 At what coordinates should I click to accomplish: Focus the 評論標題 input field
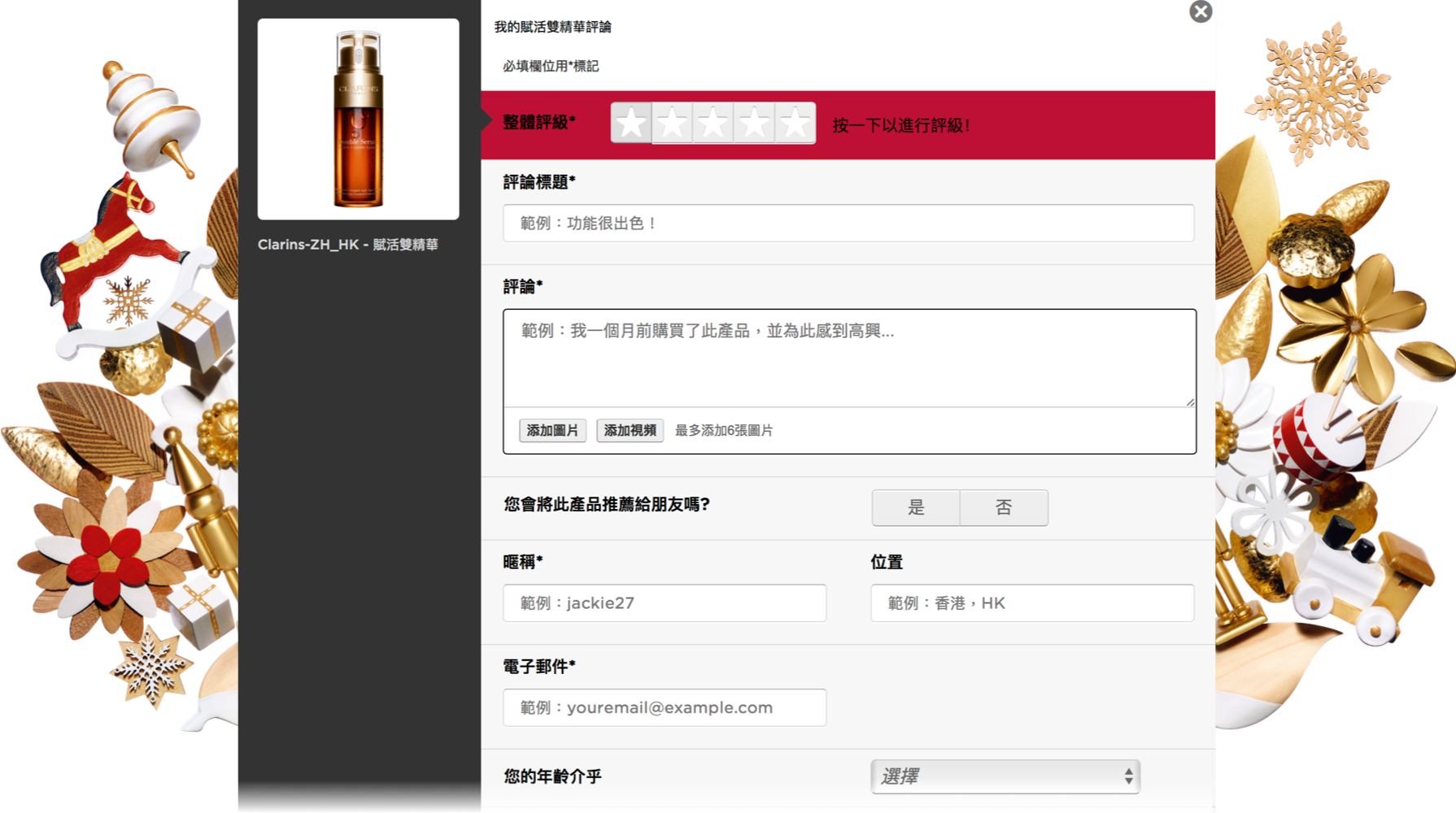(848, 223)
